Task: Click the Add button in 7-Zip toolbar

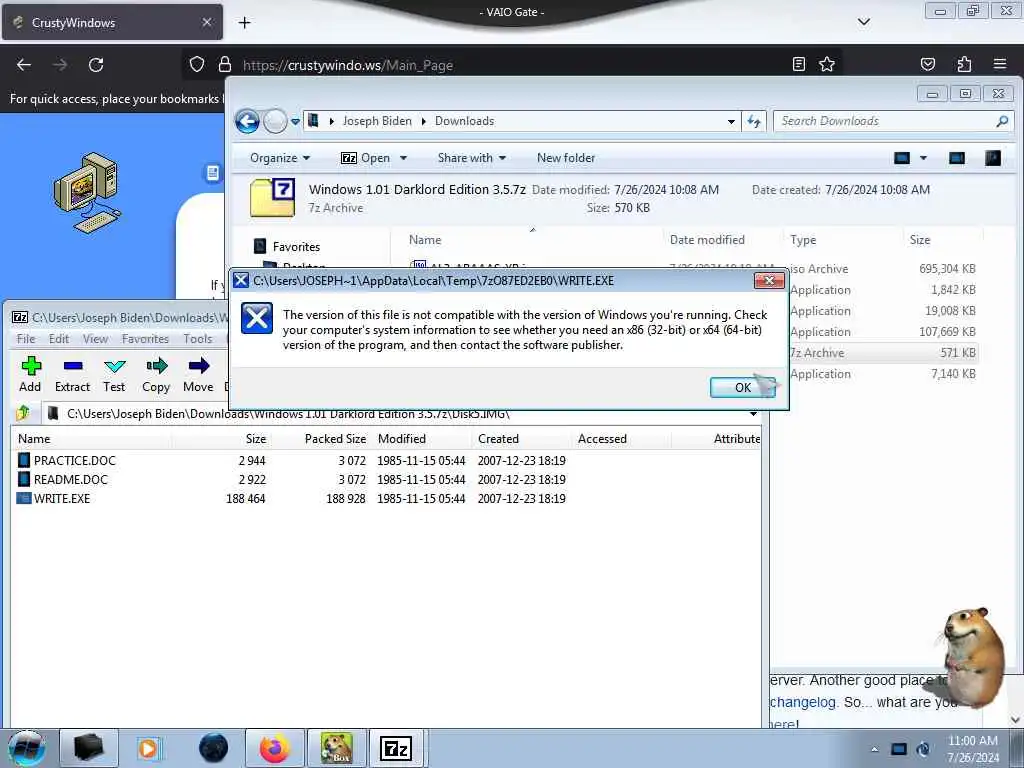Action: [x=30, y=375]
